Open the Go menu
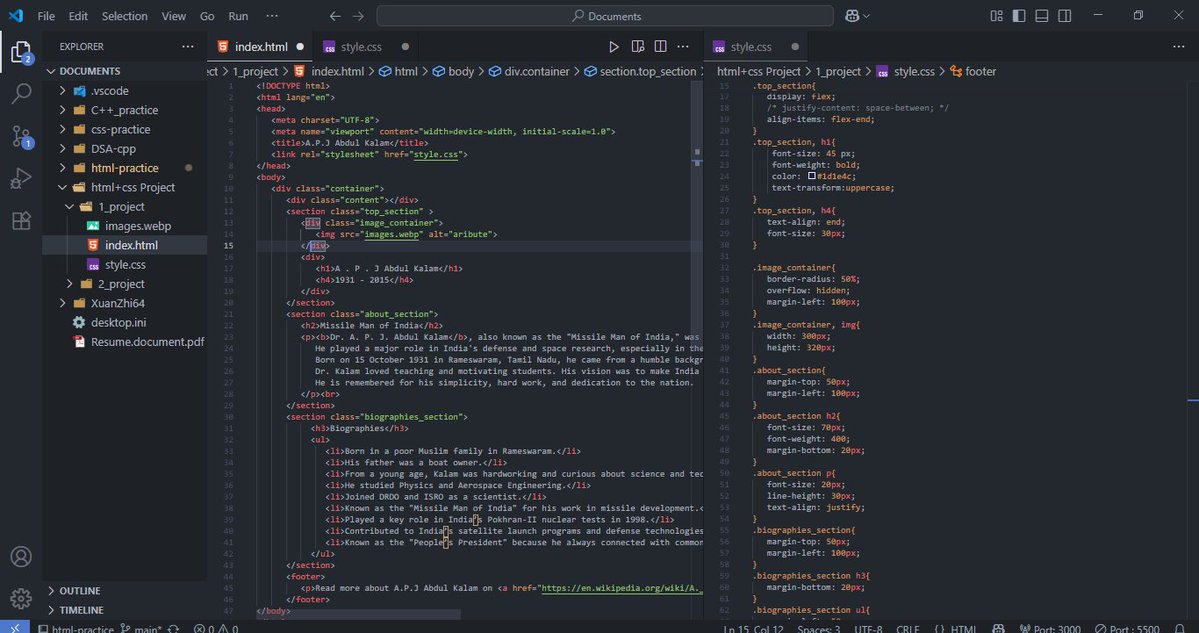The image size is (1199, 633). (206, 16)
